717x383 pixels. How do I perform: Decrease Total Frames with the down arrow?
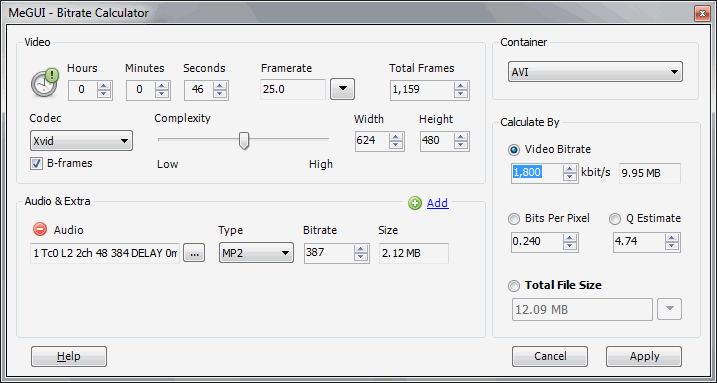[461, 94]
